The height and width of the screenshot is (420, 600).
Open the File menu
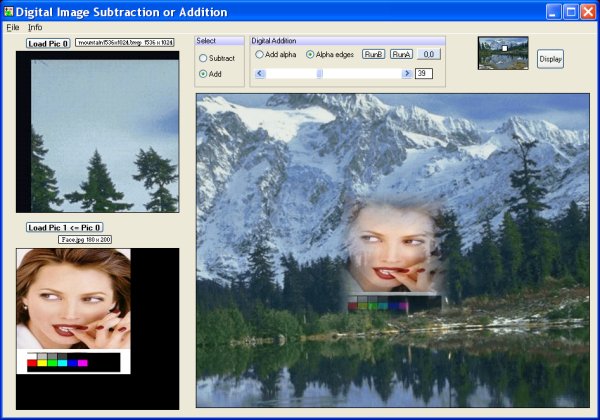(12, 27)
